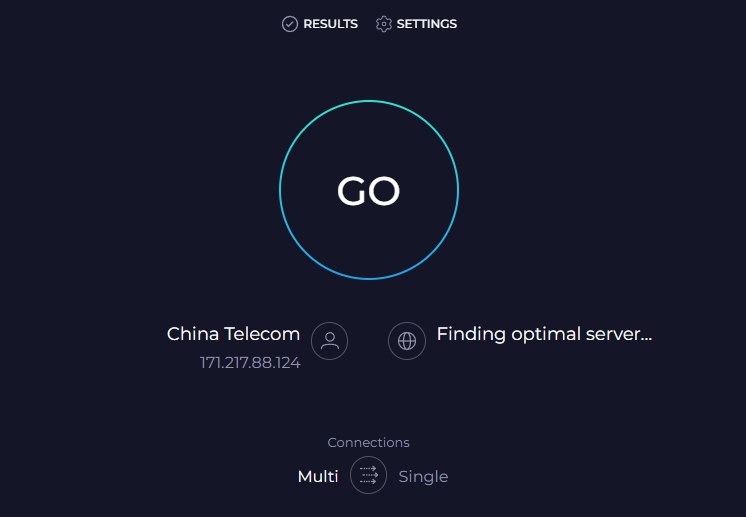Expand ISP details via the person icon
Screen dimensions: 746x517
pos(329,341)
